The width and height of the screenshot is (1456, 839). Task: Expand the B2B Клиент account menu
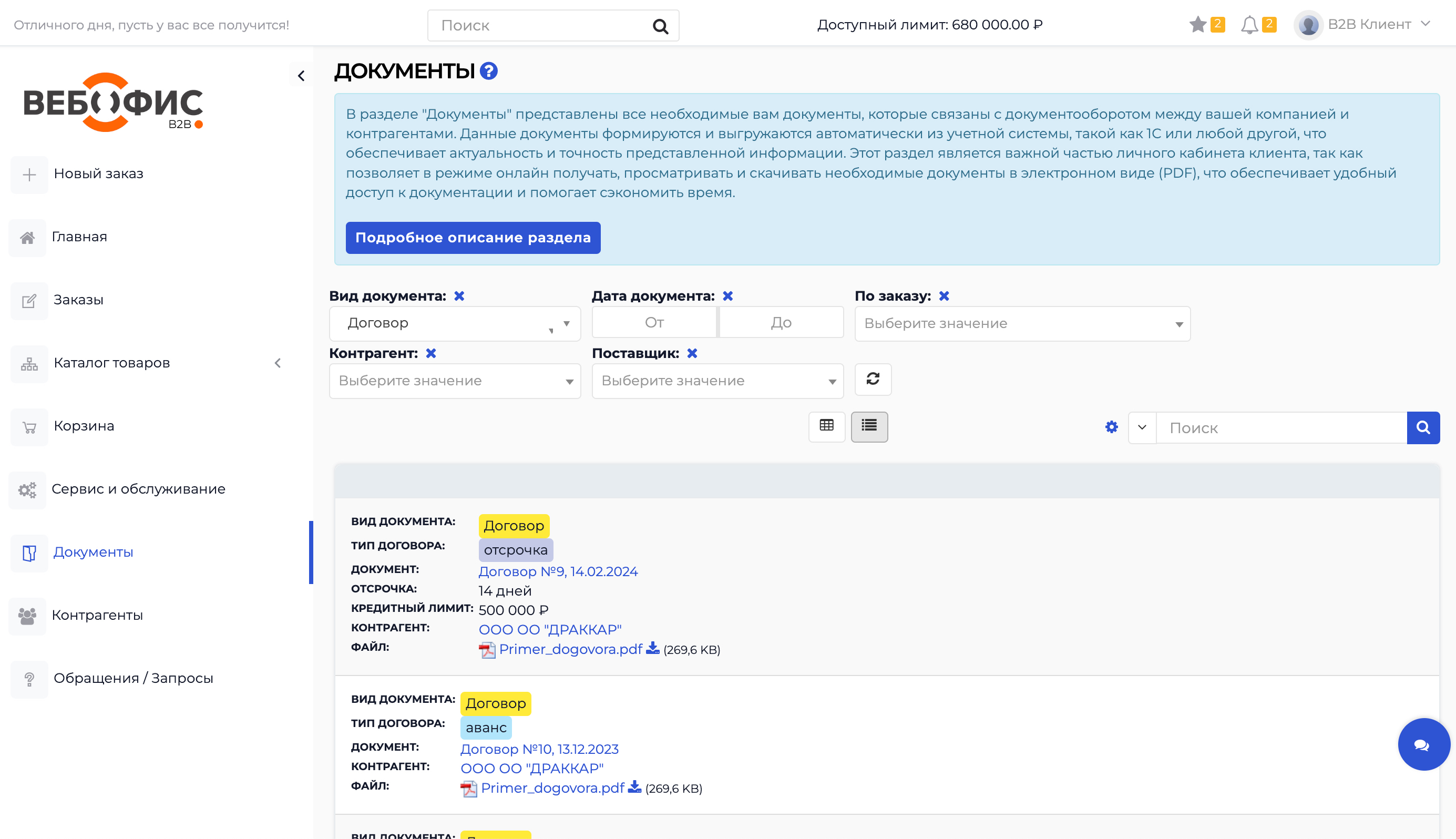pyautogui.click(x=1426, y=24)
